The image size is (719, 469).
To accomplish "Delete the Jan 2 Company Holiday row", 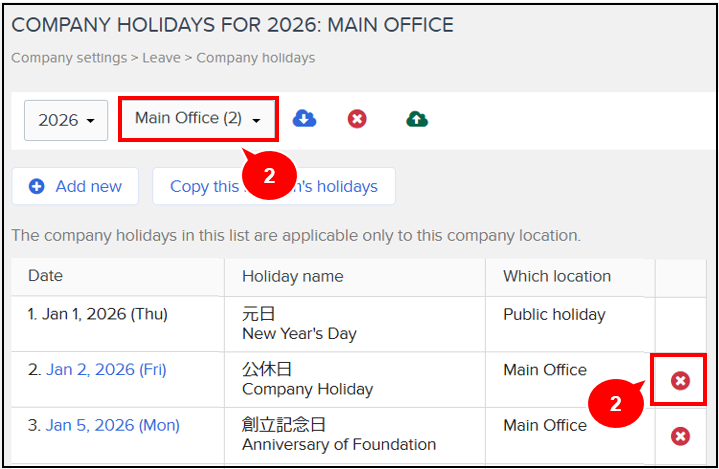I will [680, 380].
